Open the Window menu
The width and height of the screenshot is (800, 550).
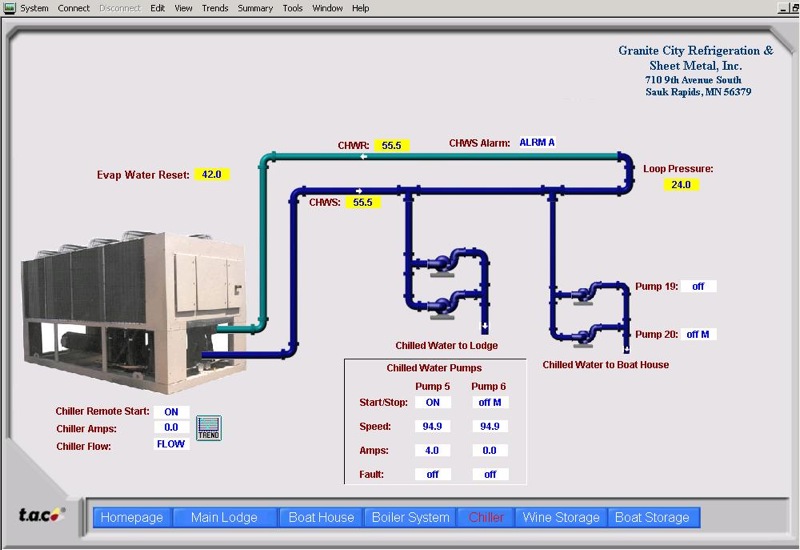pyautogui.click(x=327, y=8)
